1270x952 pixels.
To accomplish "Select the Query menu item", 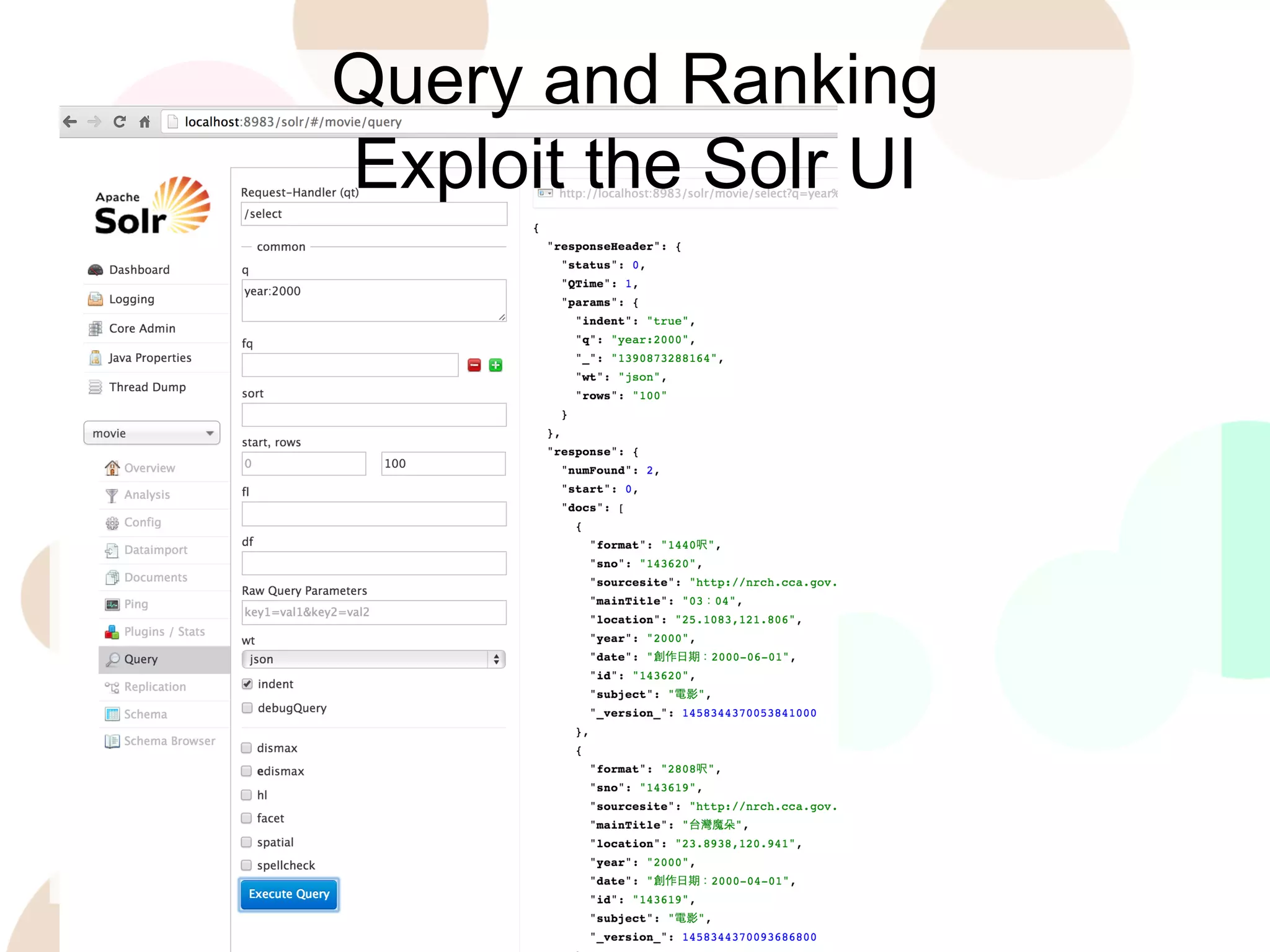I will 164,659.
